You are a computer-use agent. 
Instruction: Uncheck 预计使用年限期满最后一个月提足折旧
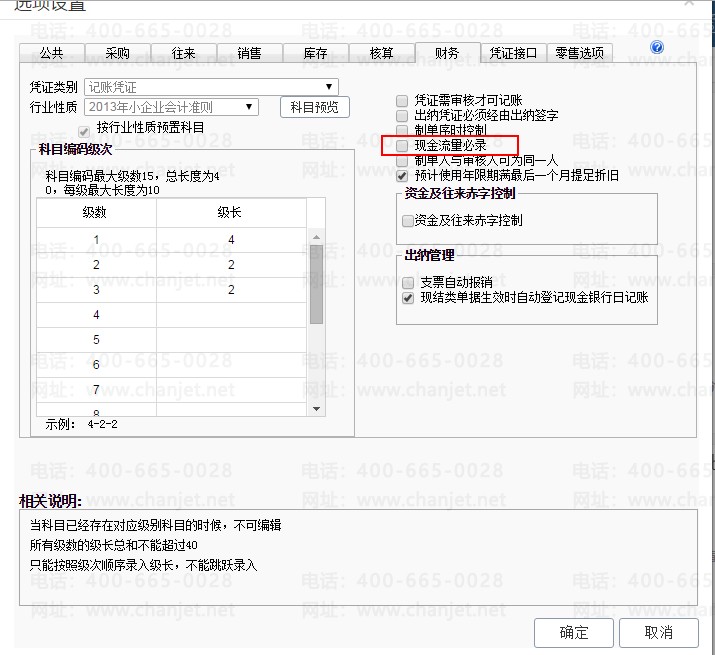(x=402, y=176)
